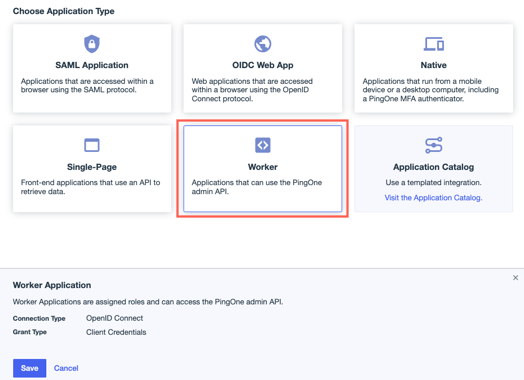Click the SAML protocol description text

(87, 86)
